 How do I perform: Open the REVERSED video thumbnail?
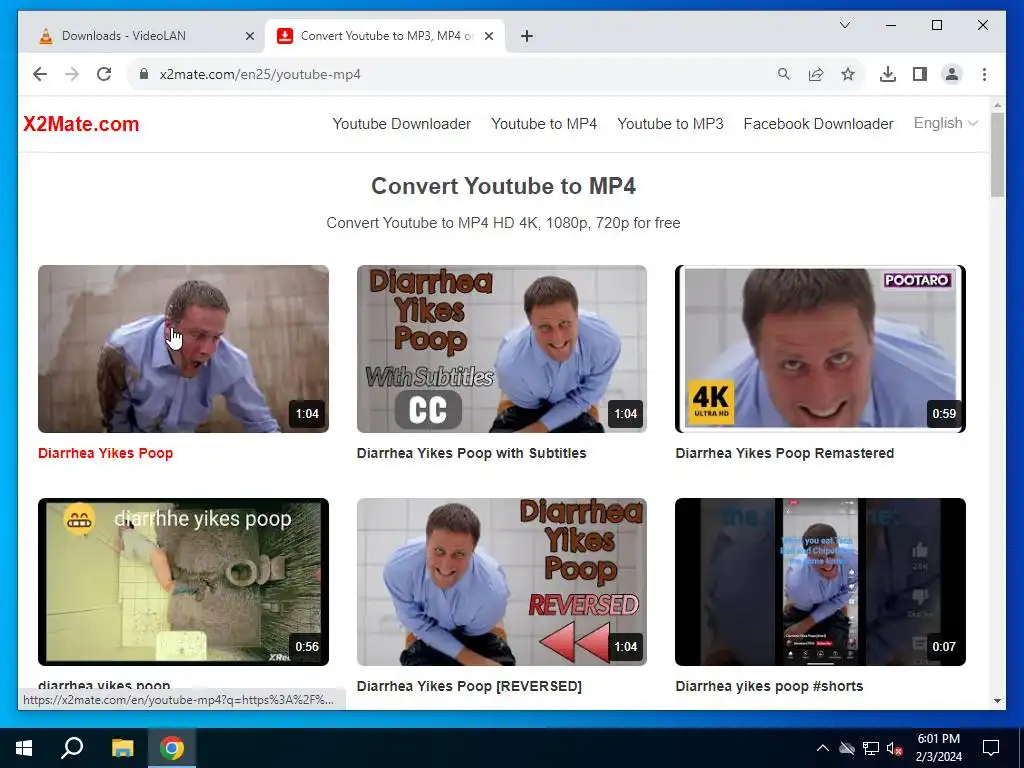(502, 582)
